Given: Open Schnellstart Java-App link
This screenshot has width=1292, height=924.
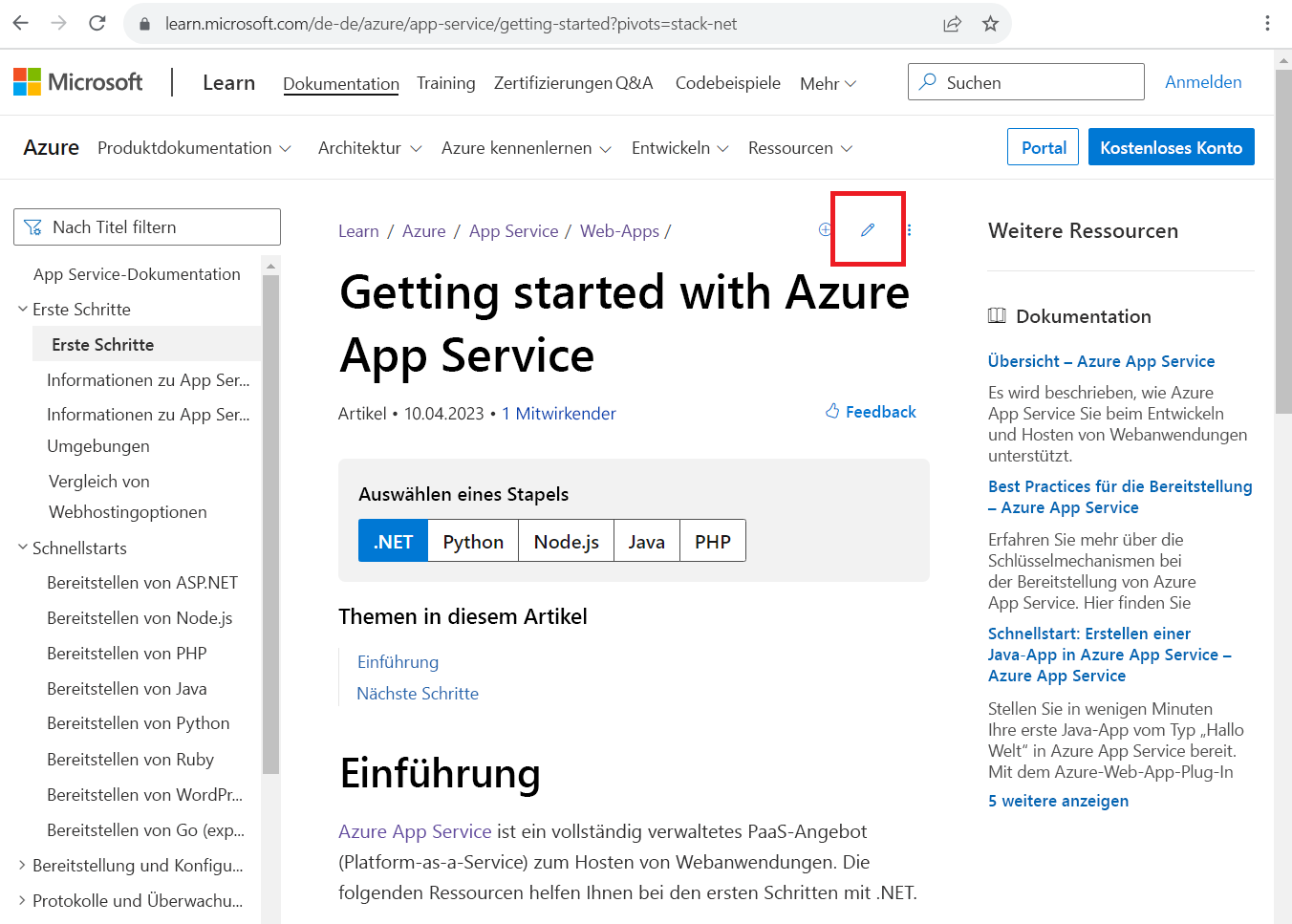Looking at the screenshot, I should [1109, 655].
